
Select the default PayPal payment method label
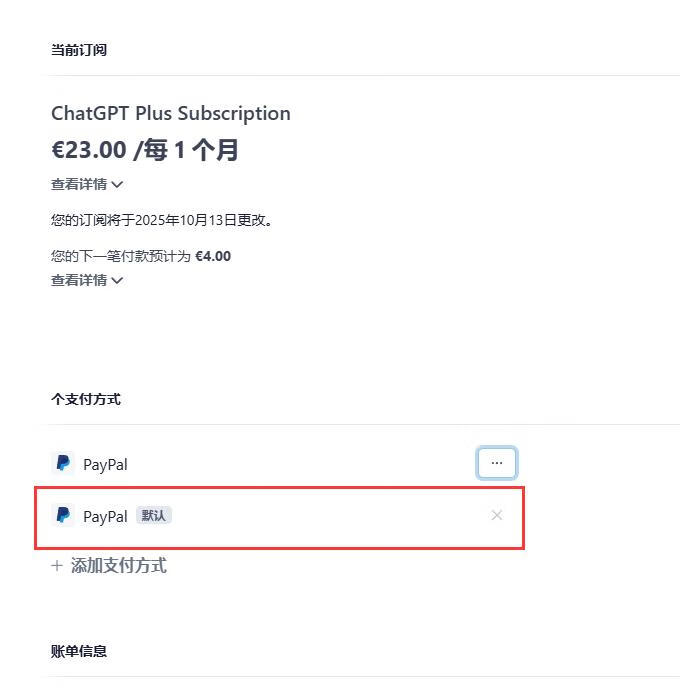coord(105,517)
